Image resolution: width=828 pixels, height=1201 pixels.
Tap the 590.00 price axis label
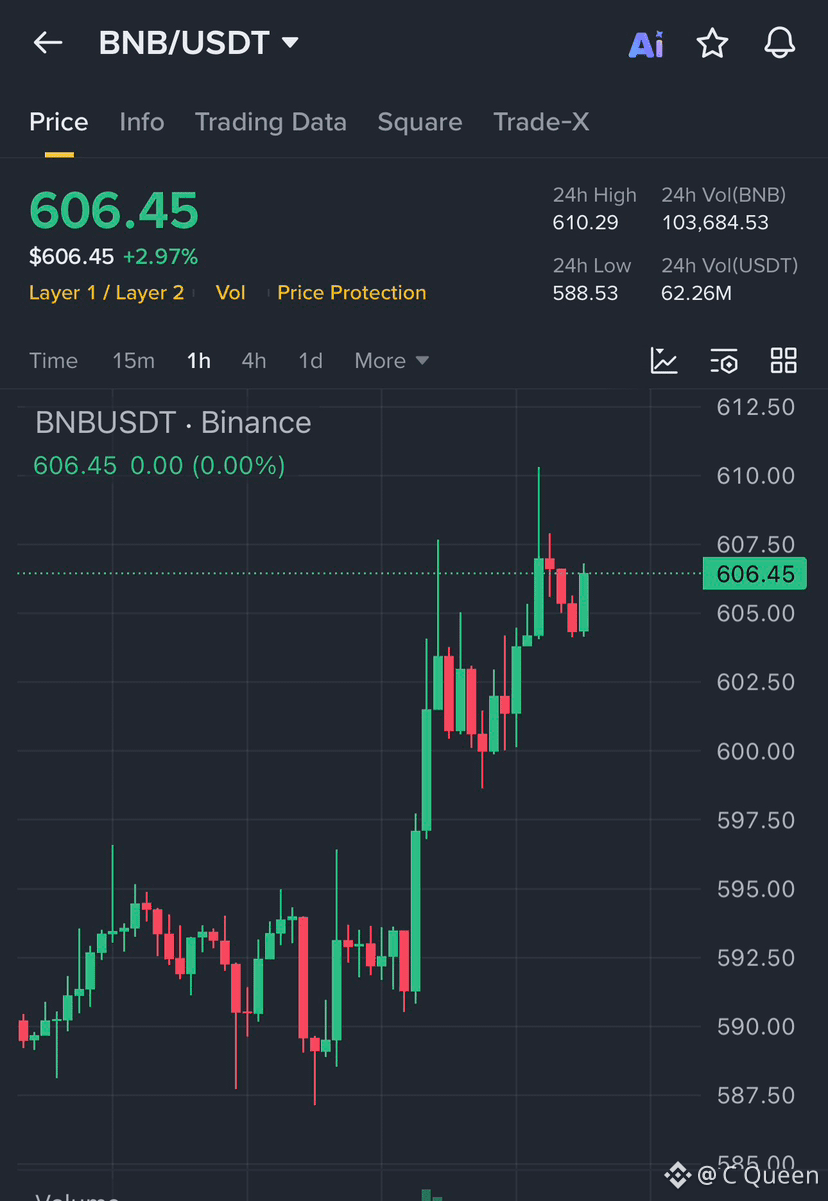[x=756, y=1027]
